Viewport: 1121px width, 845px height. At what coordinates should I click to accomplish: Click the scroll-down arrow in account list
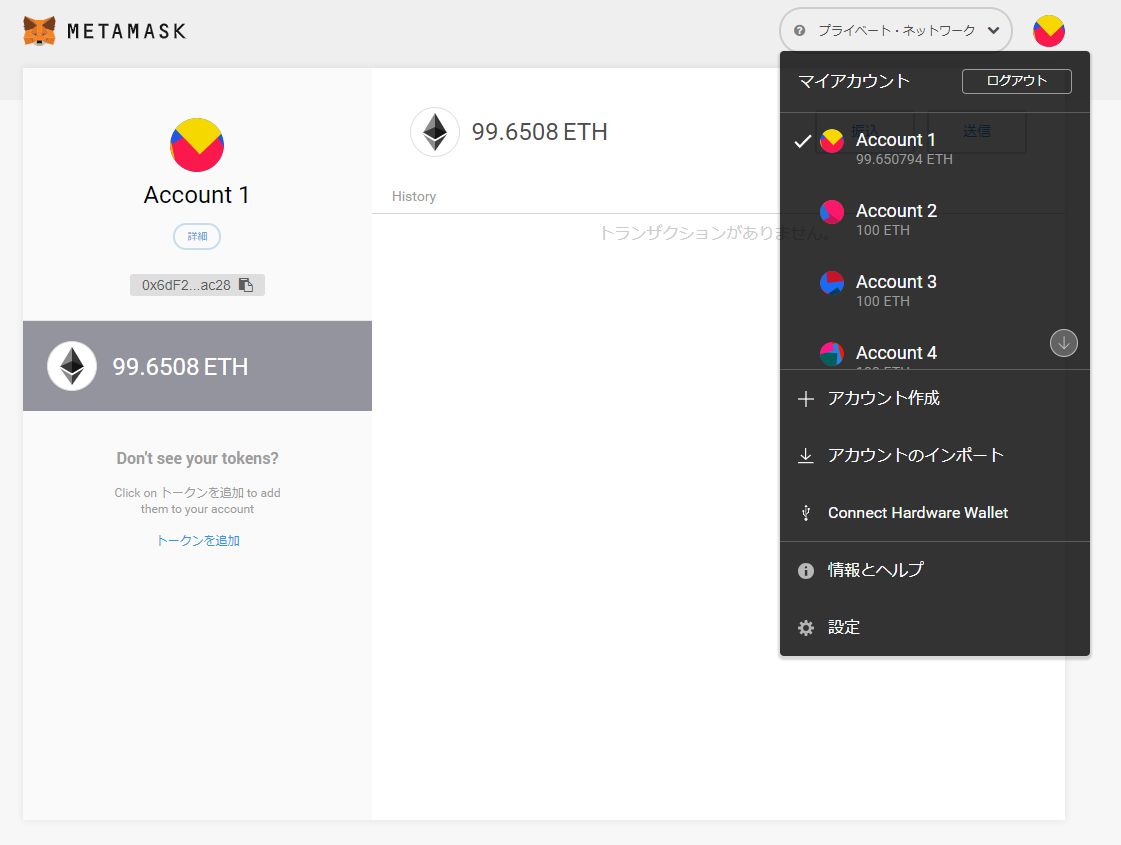pos(1063,343)
